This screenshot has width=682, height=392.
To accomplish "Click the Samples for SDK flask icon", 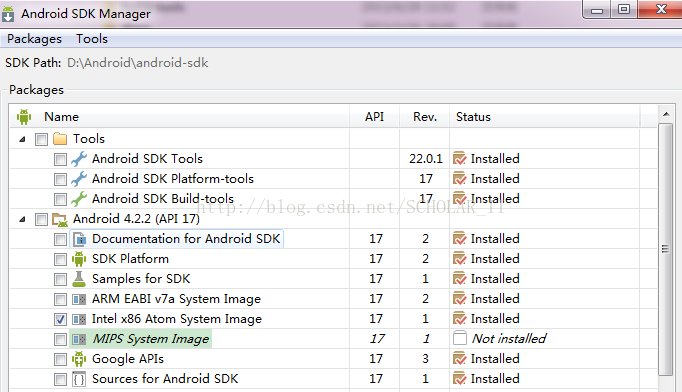I will point(79,279).
